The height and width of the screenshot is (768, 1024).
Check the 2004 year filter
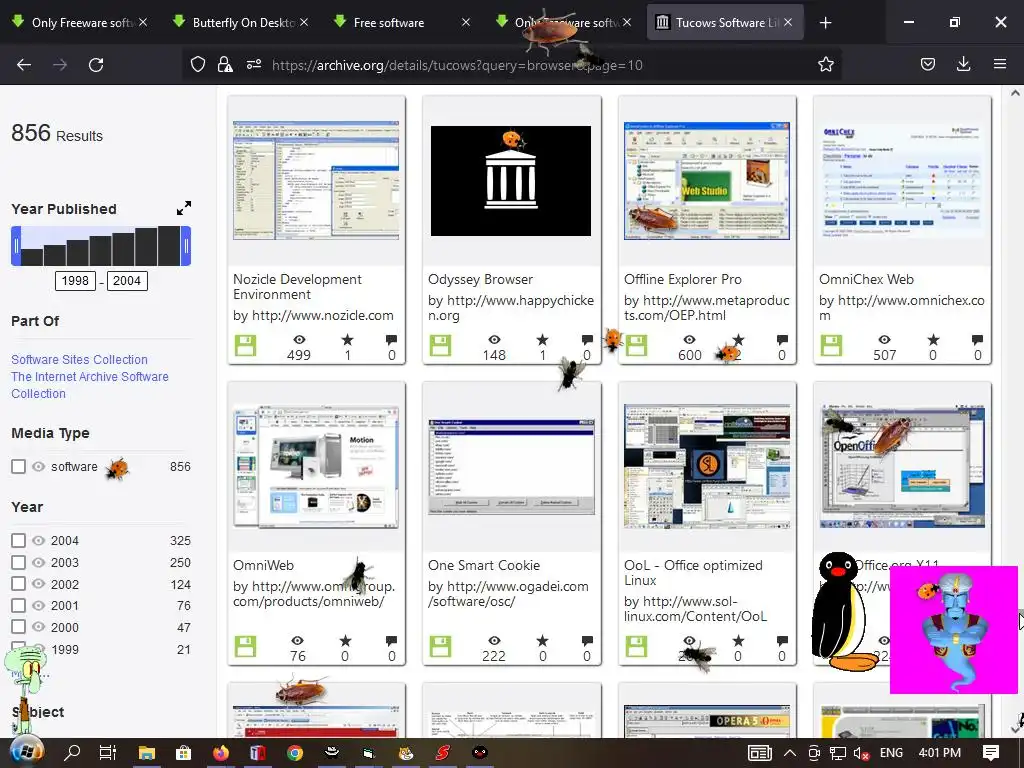click(18, 541)
